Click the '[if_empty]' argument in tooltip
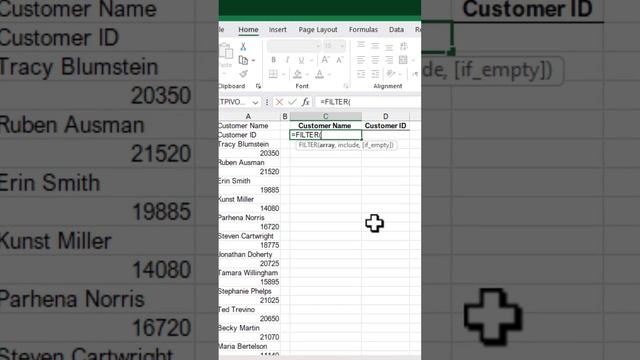 378,145
